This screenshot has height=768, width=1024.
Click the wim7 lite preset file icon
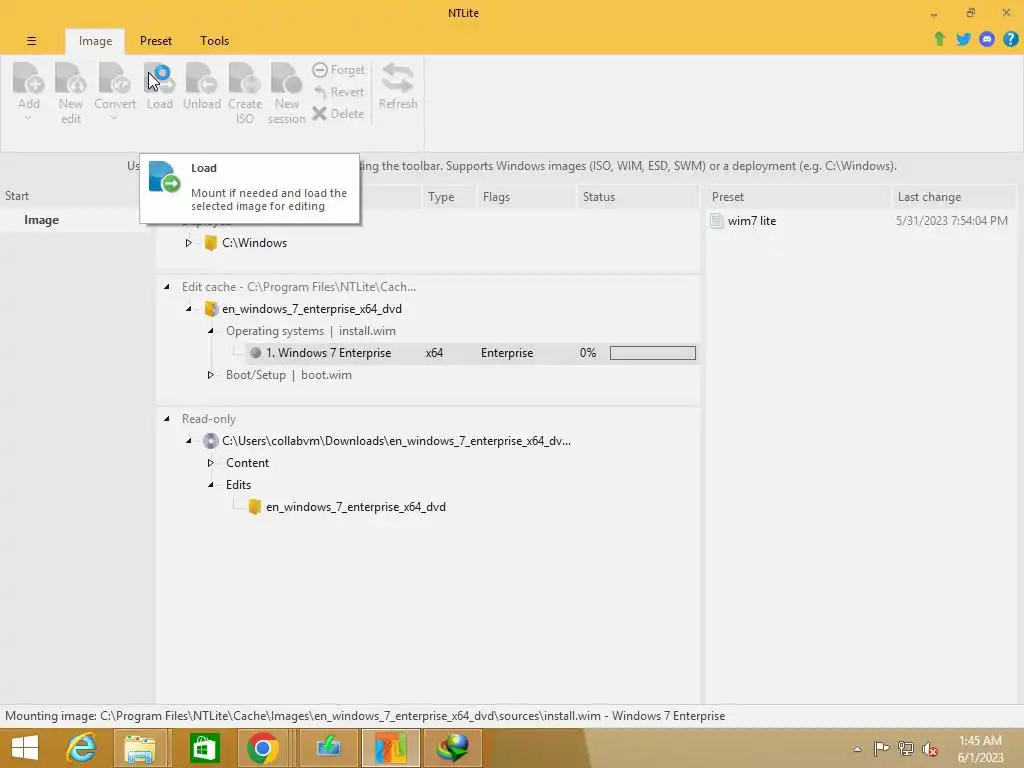click(716, 221)
